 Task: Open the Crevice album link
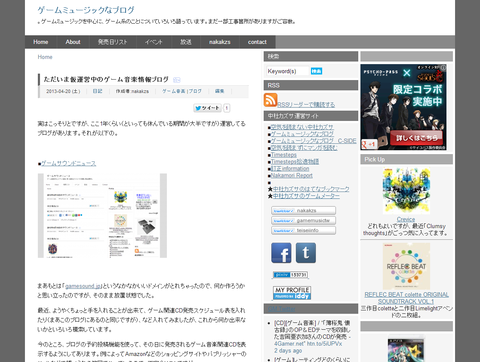[406, 219]
